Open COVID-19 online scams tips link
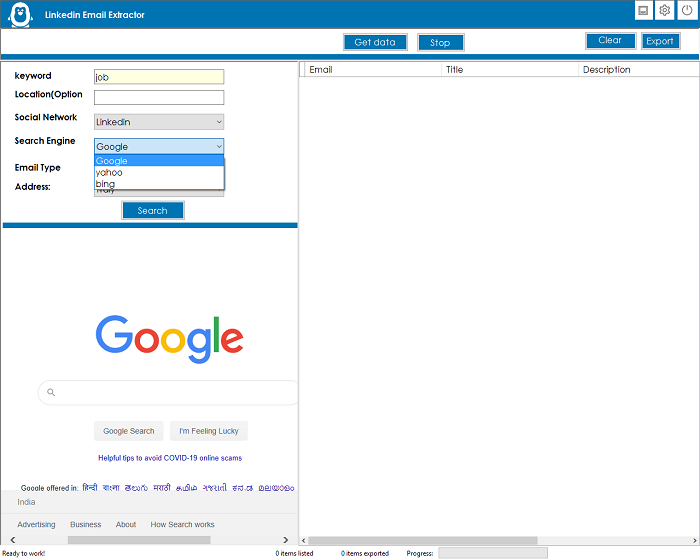700x560 pixels. coord(170,458)
